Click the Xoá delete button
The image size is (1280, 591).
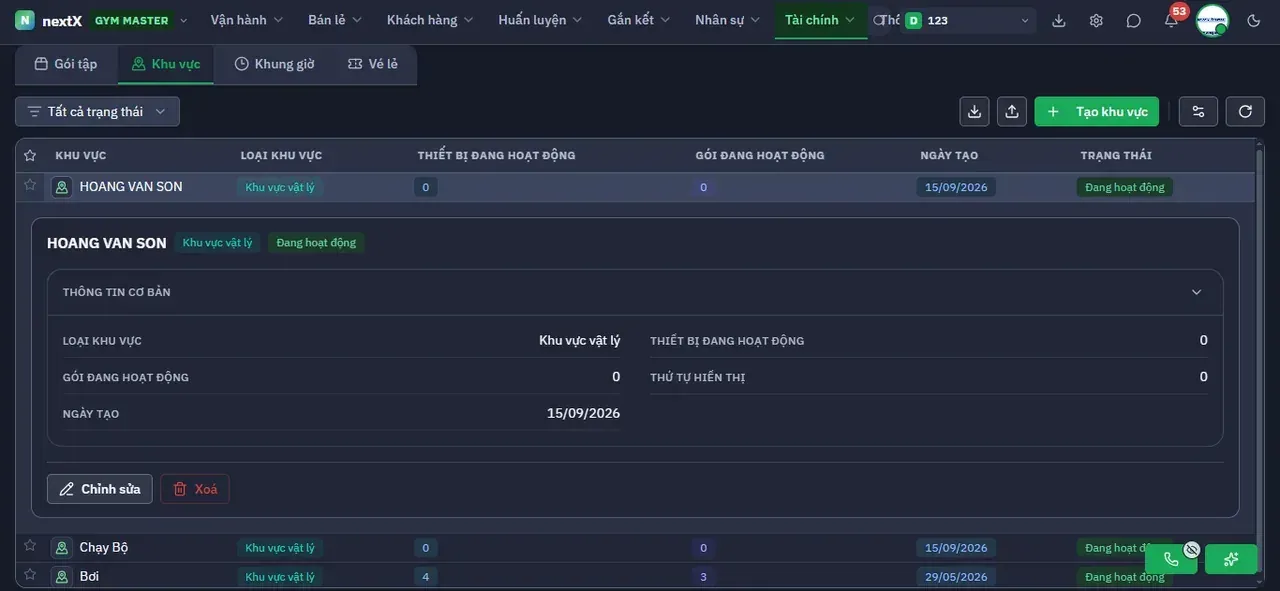click(195, 489)
